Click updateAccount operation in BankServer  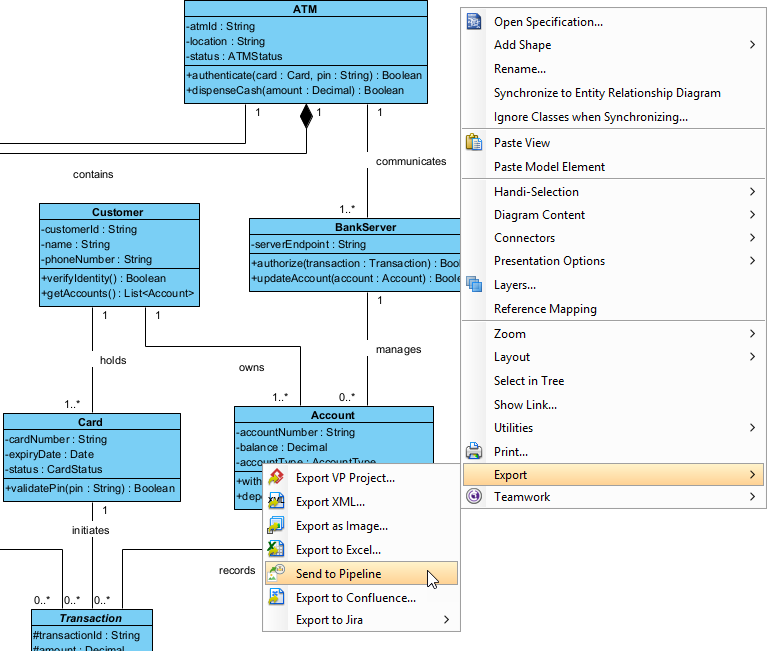356,278
